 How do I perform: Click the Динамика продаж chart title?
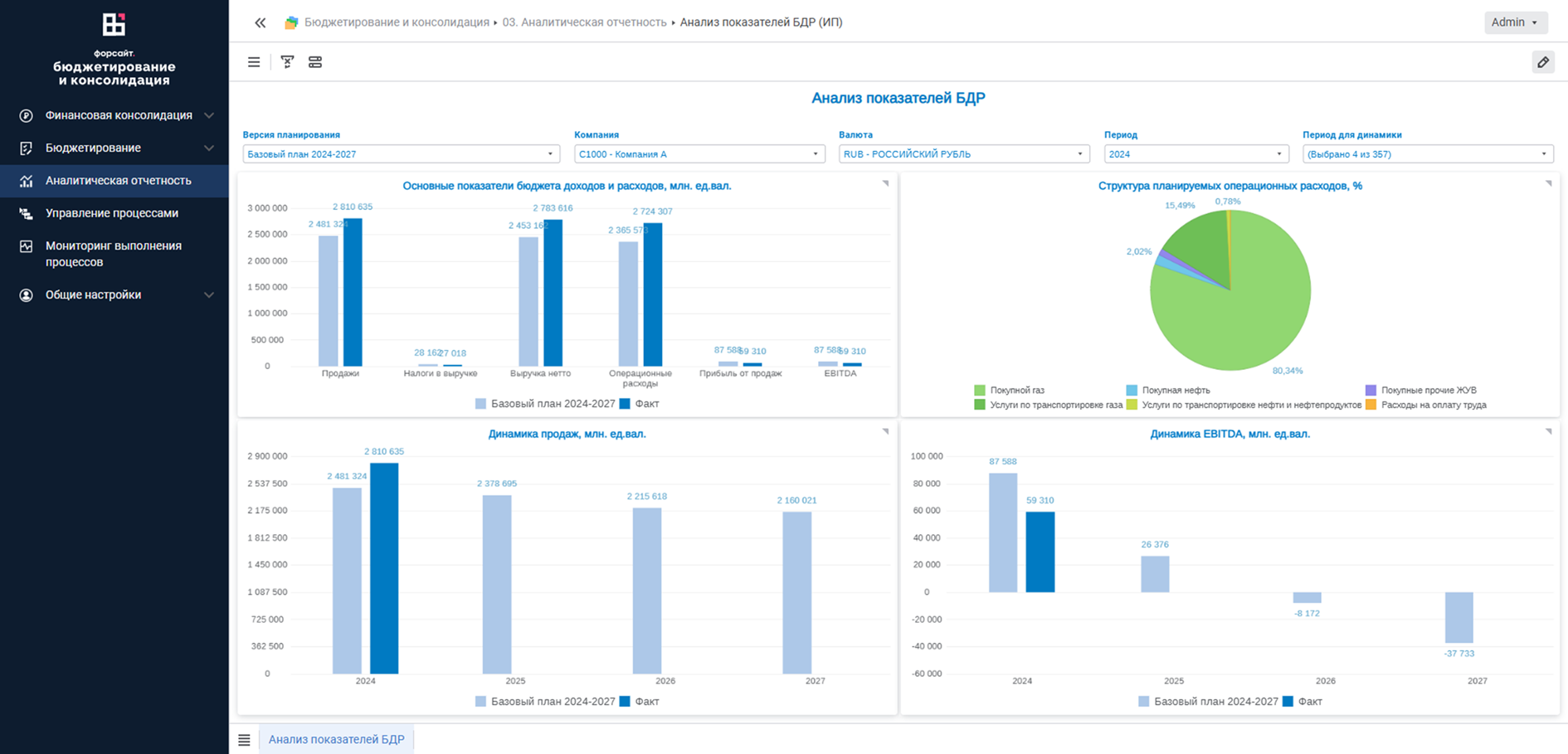567,434
